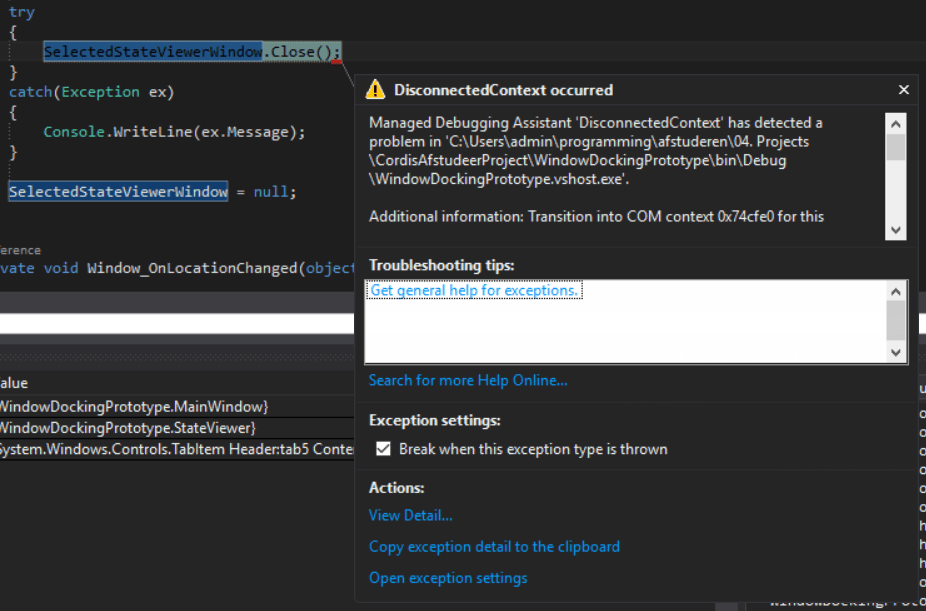This screenshot has width=926, height=611.
Task: Open Get general help for exceptions link
Action: coord(474,290)
